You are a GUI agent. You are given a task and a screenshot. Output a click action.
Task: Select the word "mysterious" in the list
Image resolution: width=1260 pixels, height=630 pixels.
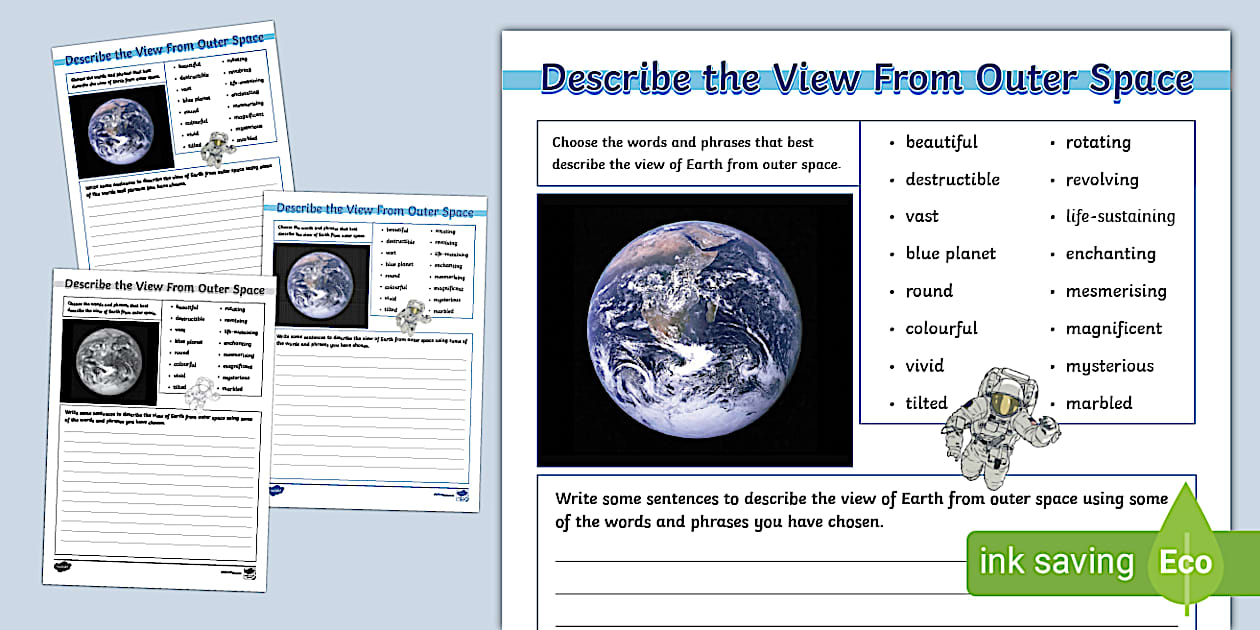tap(1109, 365)
